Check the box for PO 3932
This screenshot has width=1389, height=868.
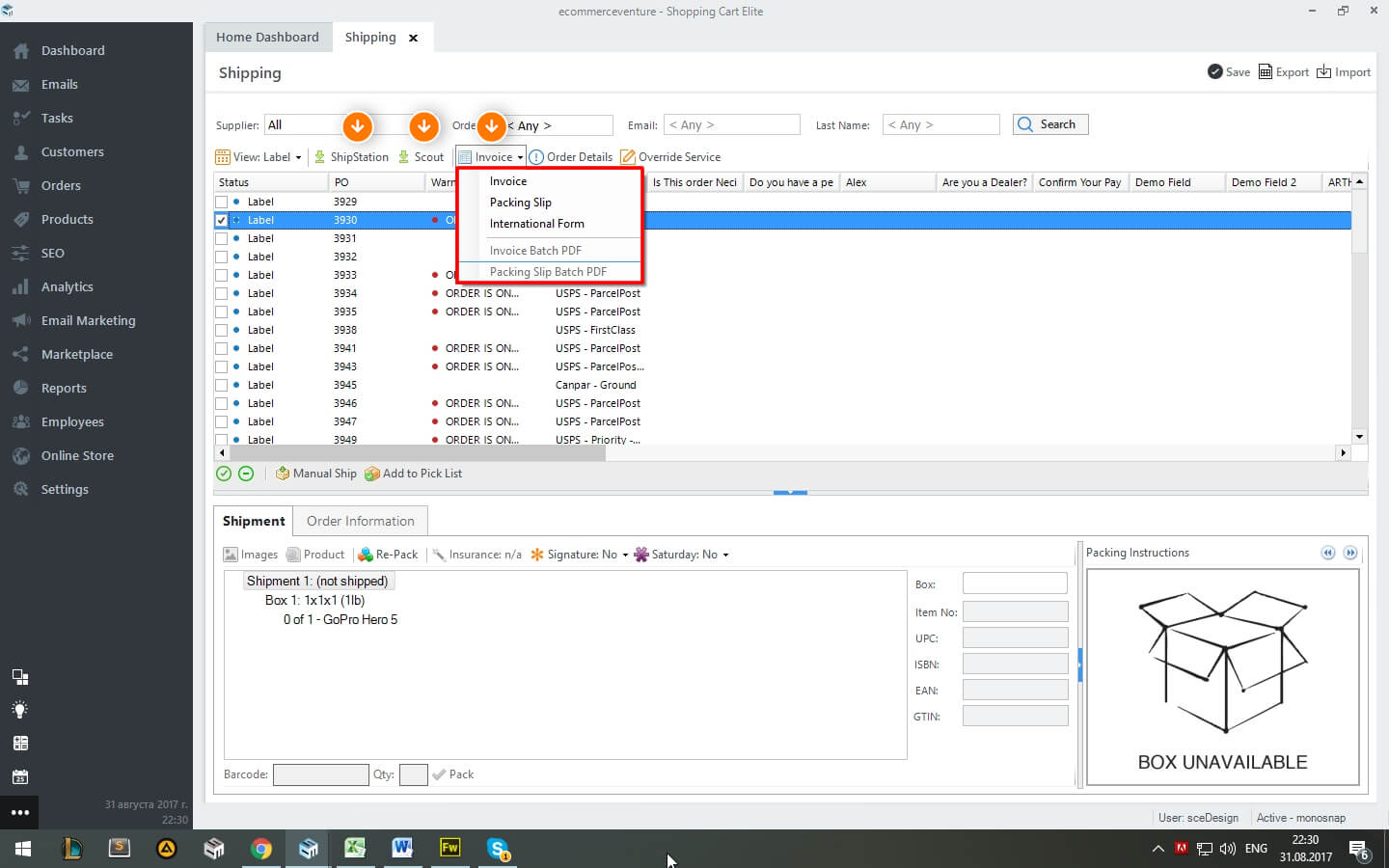point(222,258)
